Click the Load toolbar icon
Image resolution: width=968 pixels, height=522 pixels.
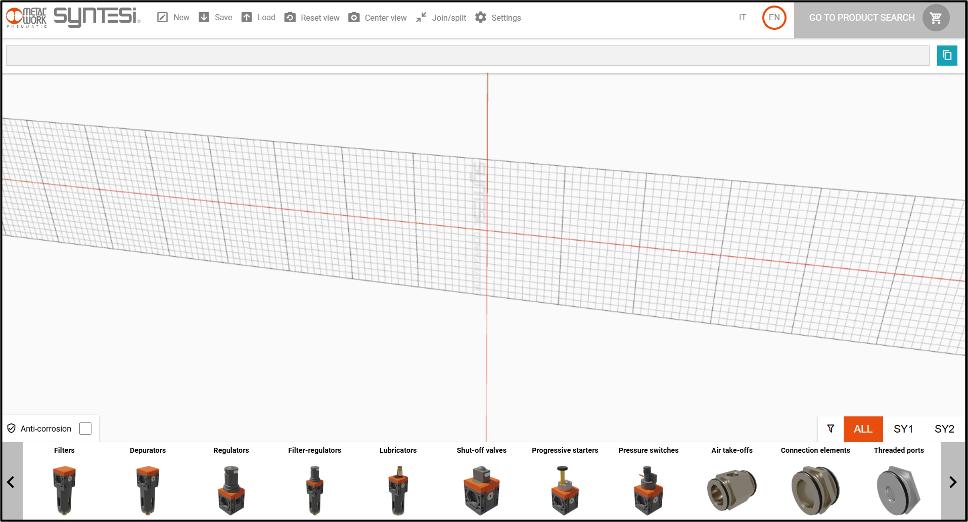click(247, 18)
